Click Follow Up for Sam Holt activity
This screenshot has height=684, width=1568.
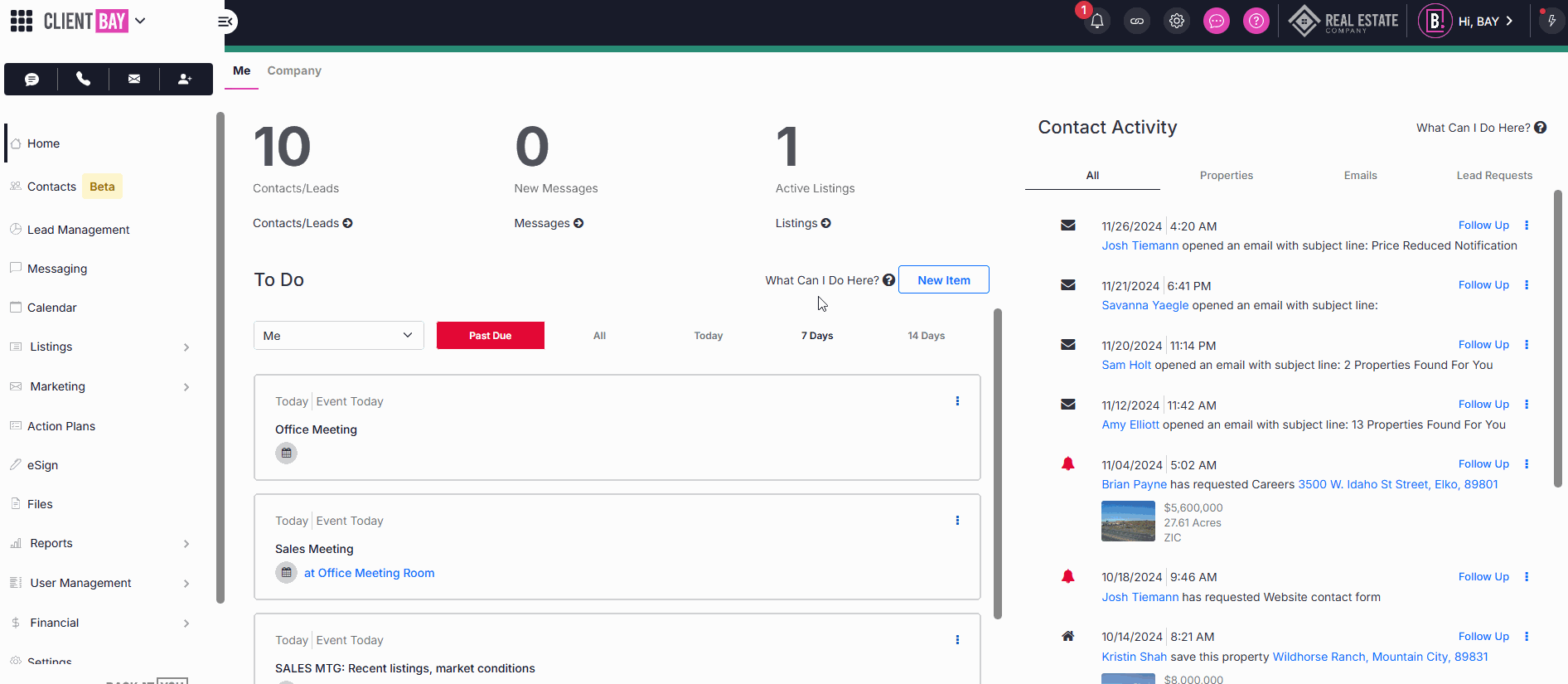tap(1483, 345)
